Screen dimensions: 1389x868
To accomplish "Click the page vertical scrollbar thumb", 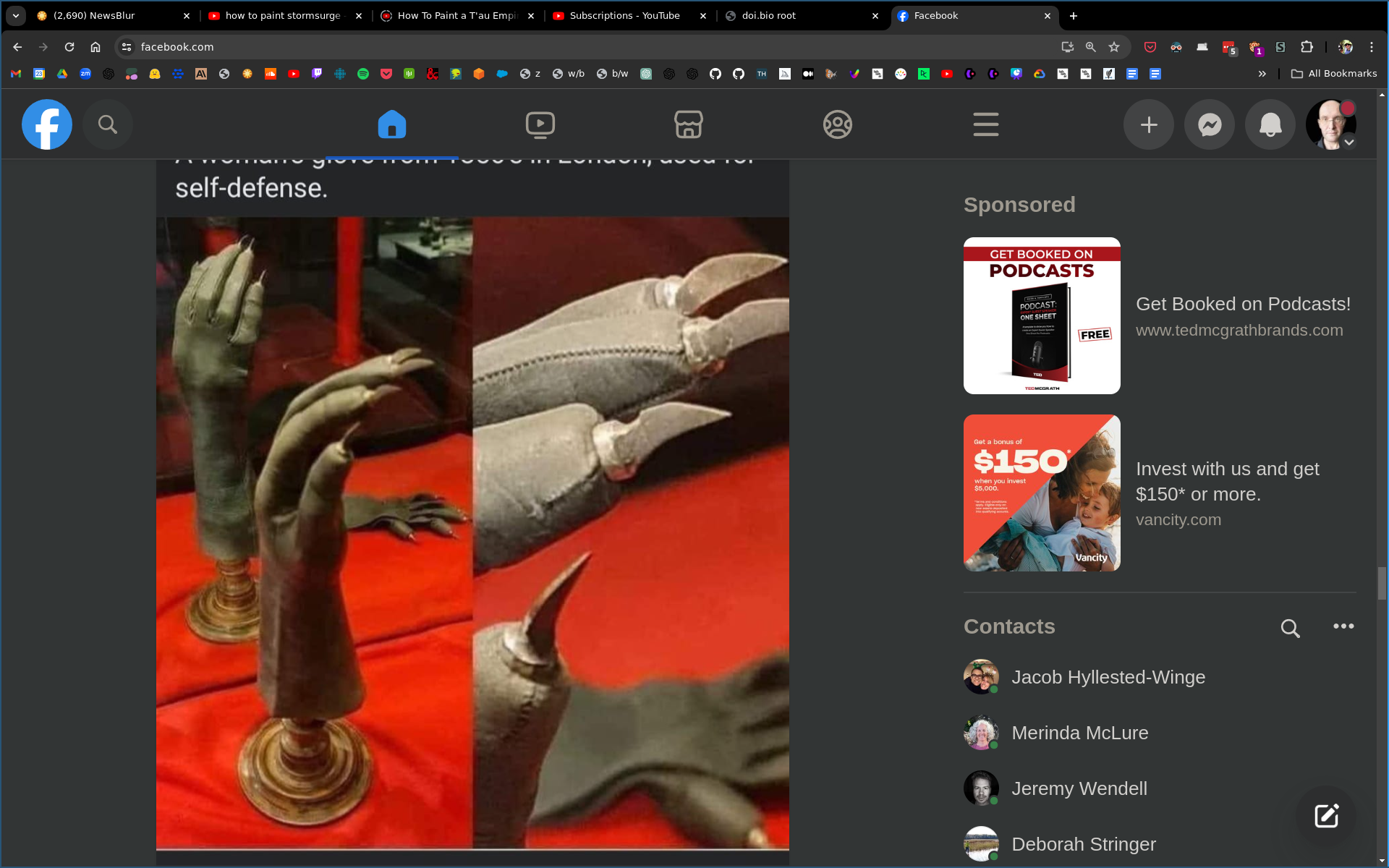I will [1382, 584].
